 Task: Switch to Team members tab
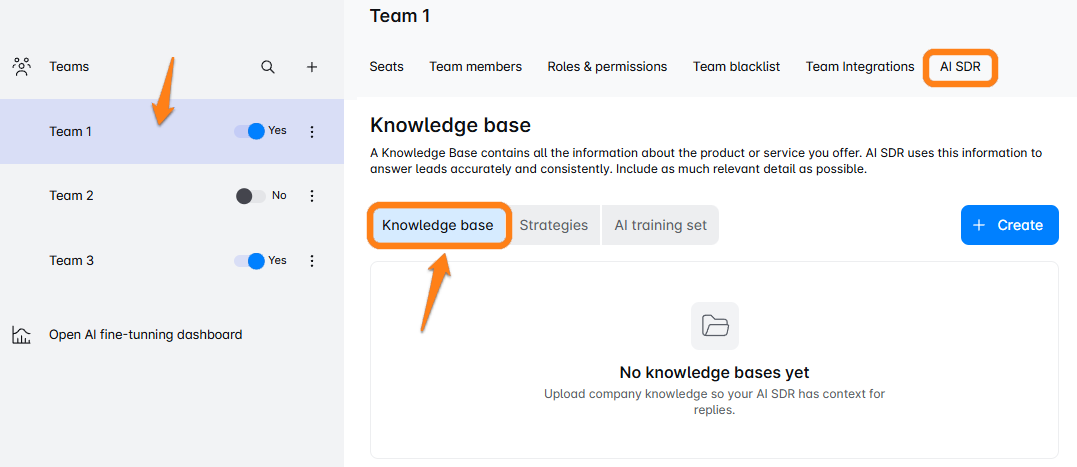(475, 67)
